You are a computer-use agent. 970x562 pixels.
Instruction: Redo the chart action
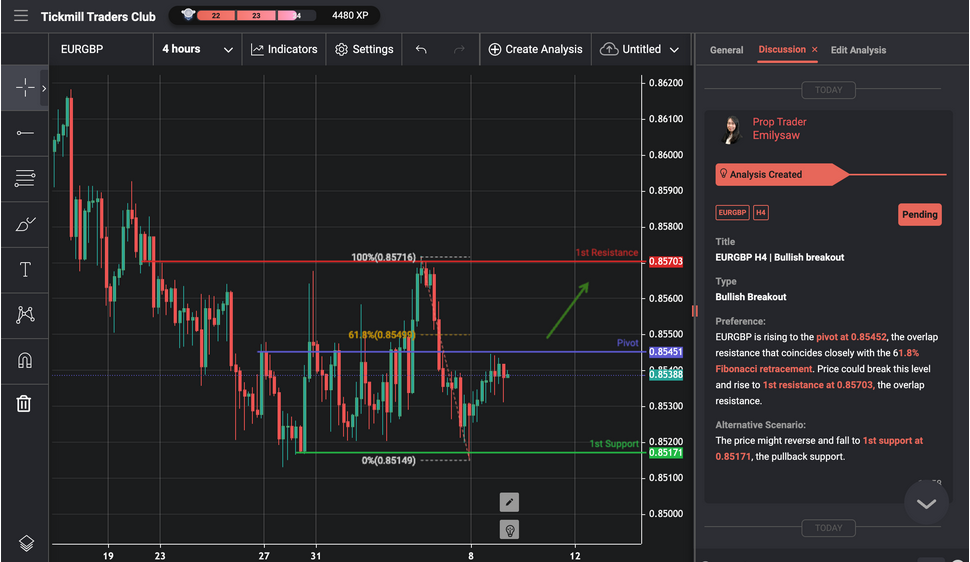tap(459, 50)
